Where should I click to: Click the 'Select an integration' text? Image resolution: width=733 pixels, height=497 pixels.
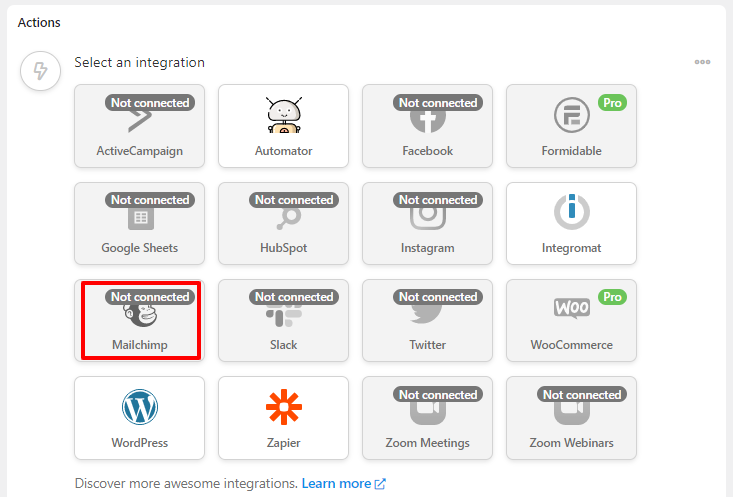(139, 62)
